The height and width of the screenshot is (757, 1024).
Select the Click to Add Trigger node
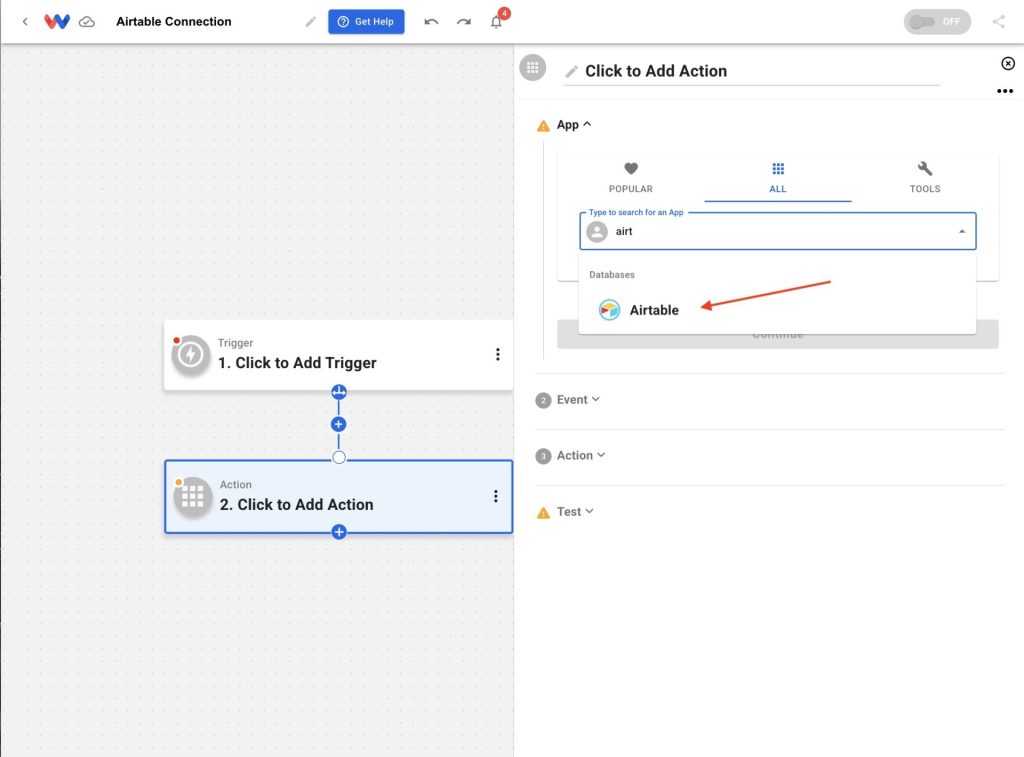click(x=338, y=355)
